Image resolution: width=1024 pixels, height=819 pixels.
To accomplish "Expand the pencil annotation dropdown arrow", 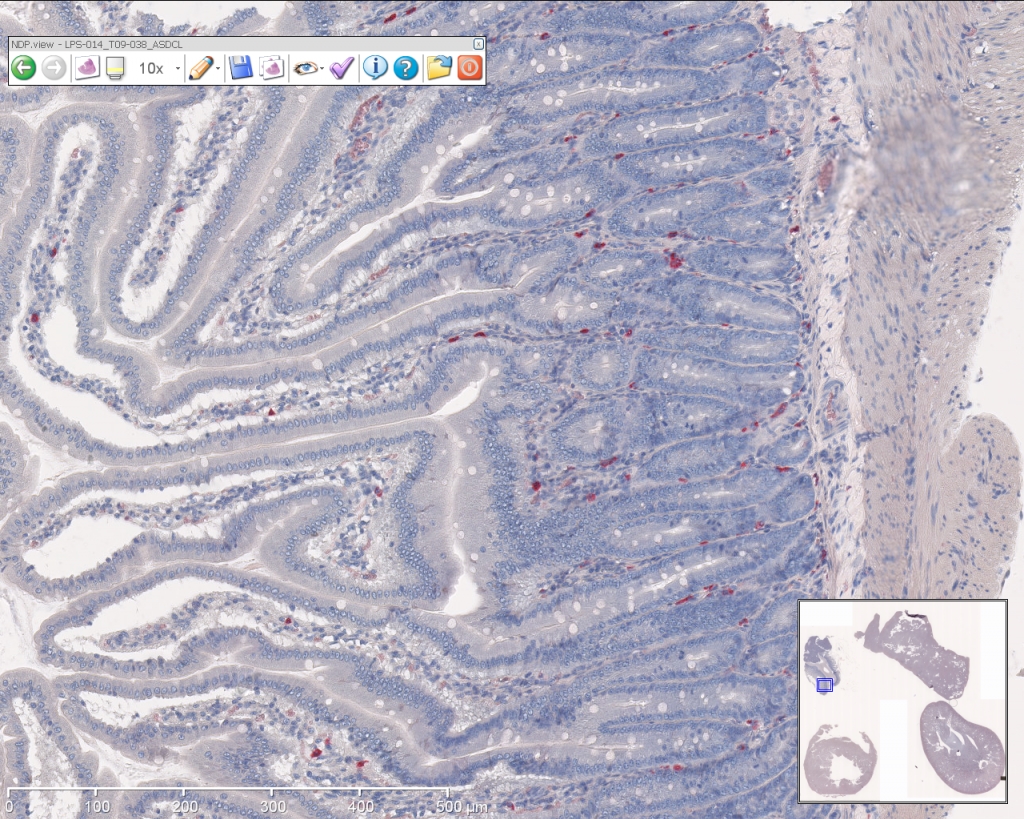I will coord(217,69).
